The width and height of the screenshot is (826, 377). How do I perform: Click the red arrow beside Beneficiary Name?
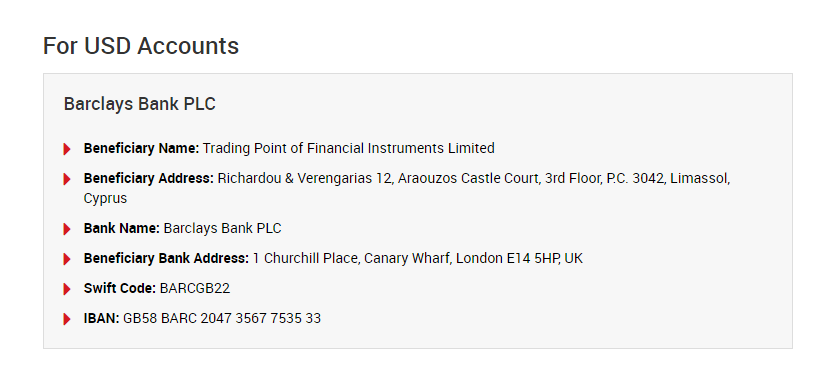pos(67,149)
